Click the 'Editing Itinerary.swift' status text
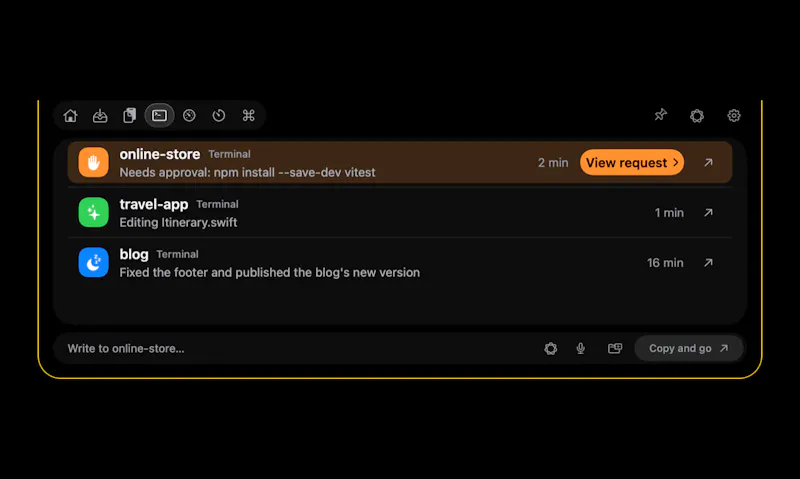The image size is (800, 479). (178, 222)
